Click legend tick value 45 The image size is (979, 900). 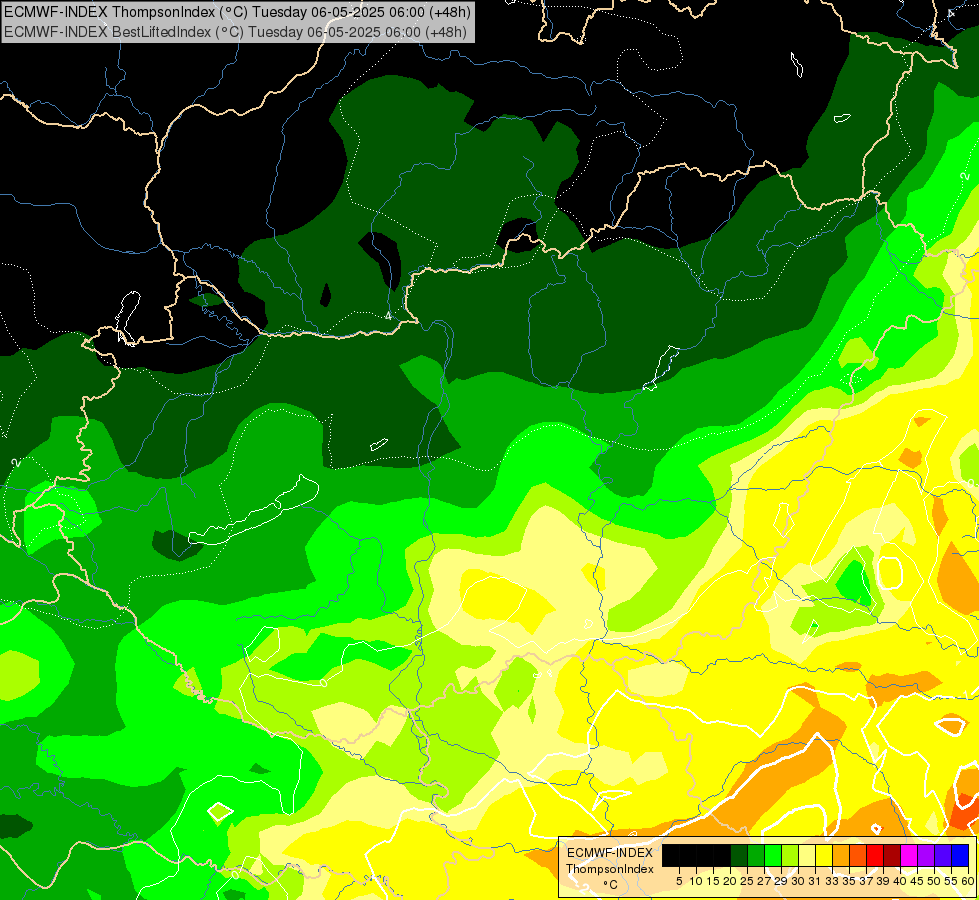[918, 881]
